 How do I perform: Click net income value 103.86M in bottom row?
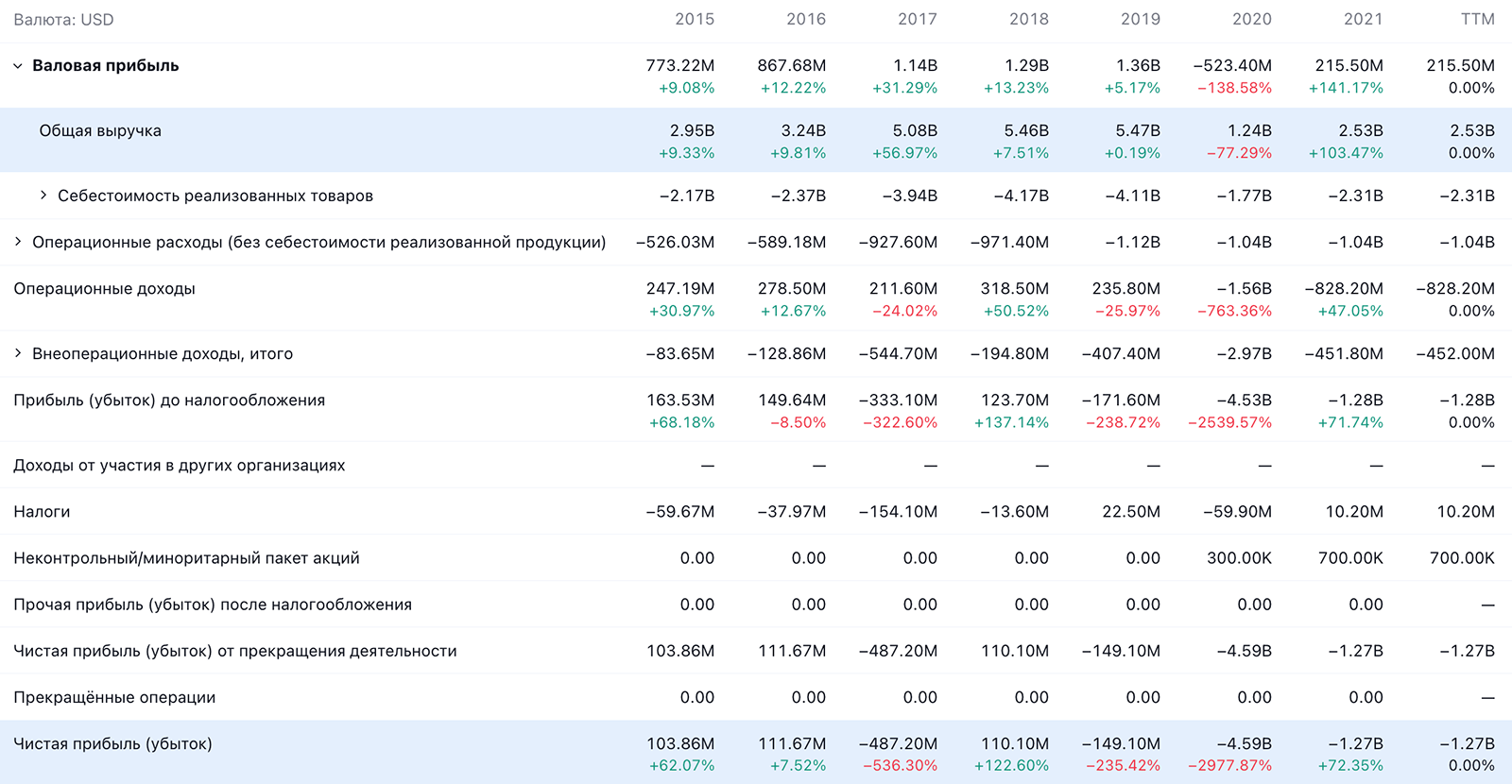tap(680, 744)
